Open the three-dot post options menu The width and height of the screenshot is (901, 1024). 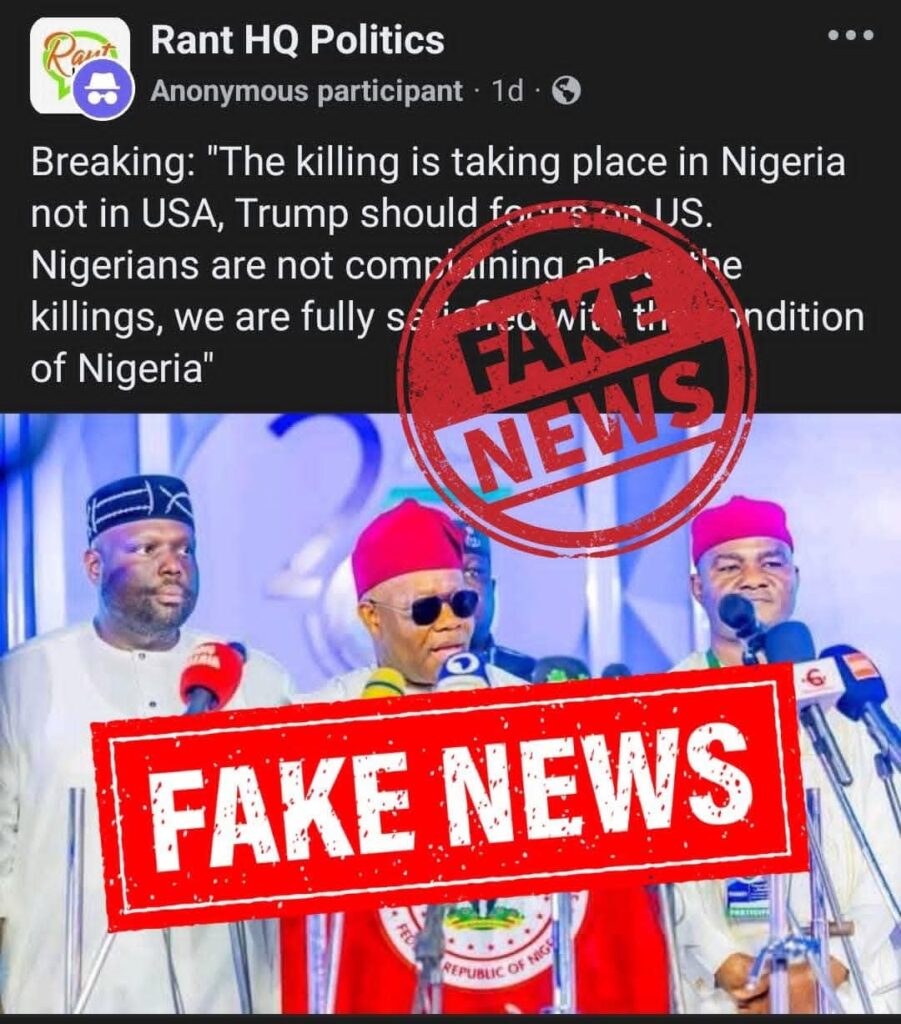click(x=850, y=35)
